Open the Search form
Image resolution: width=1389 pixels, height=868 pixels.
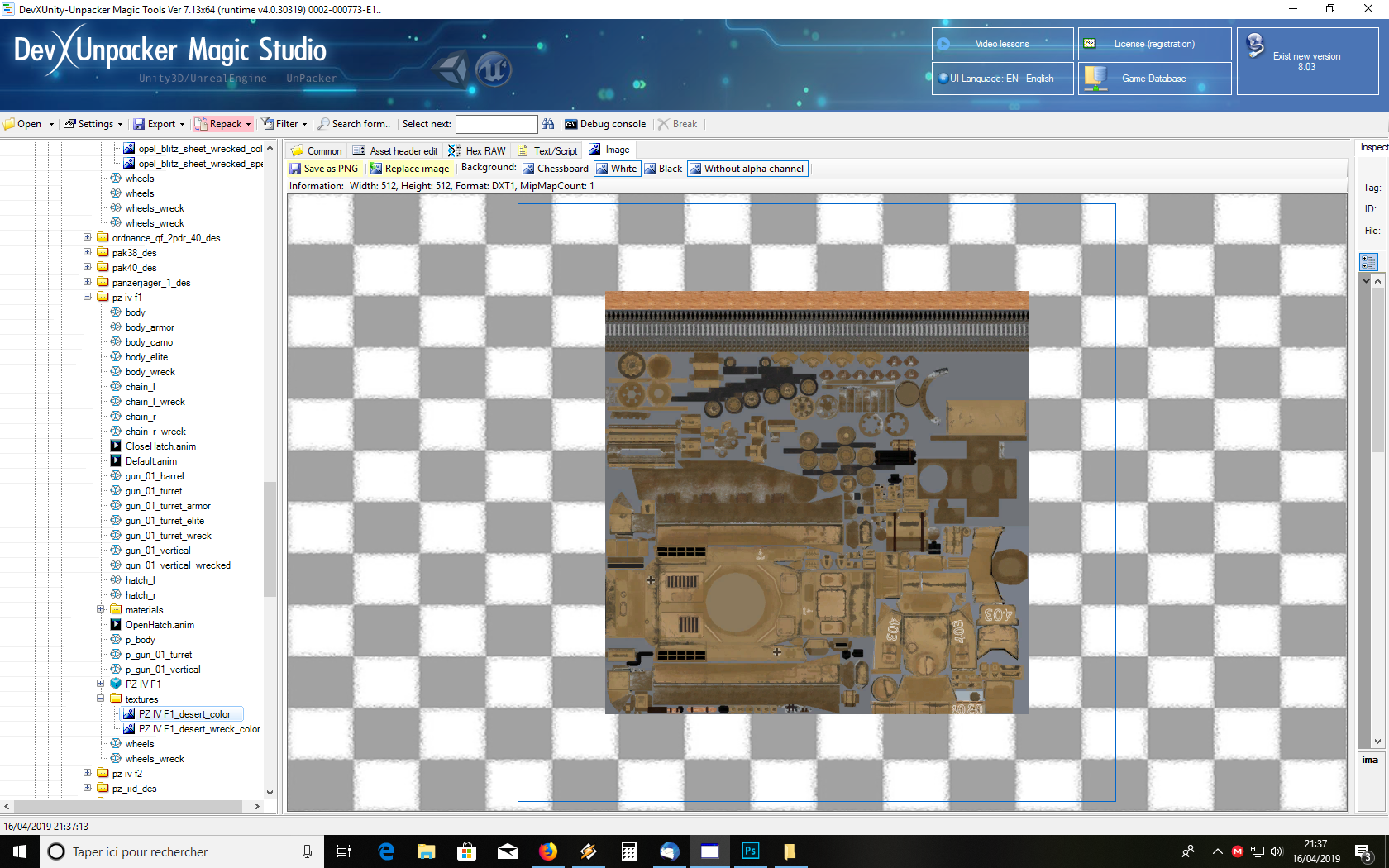[x=355, y=124]
